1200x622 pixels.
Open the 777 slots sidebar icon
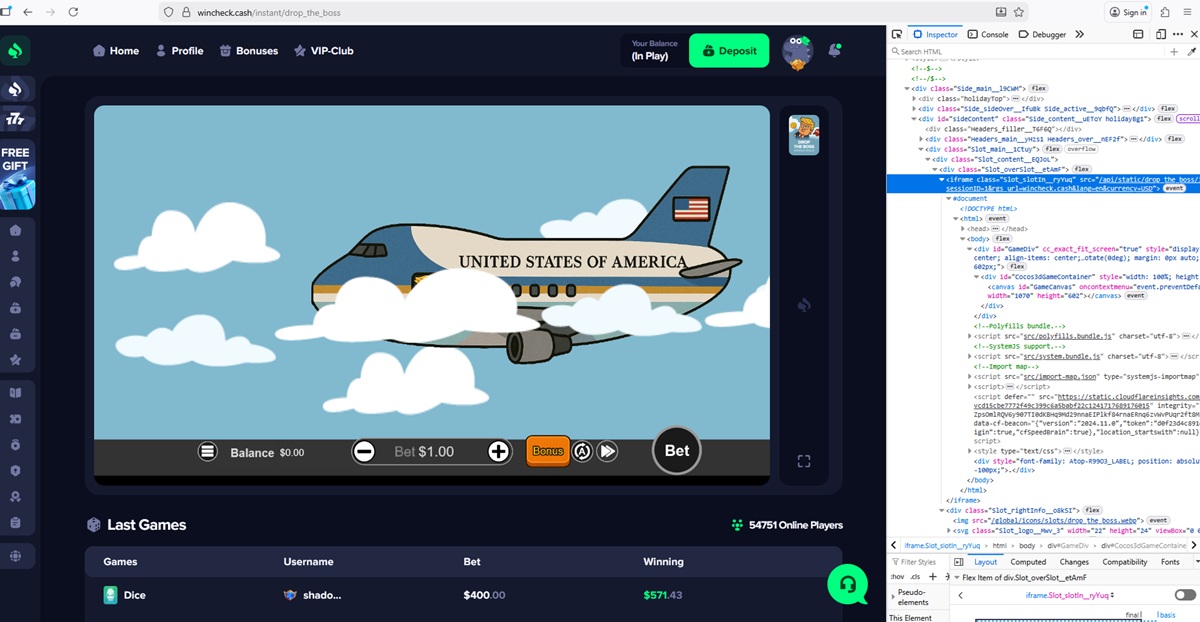coord(16,119)
